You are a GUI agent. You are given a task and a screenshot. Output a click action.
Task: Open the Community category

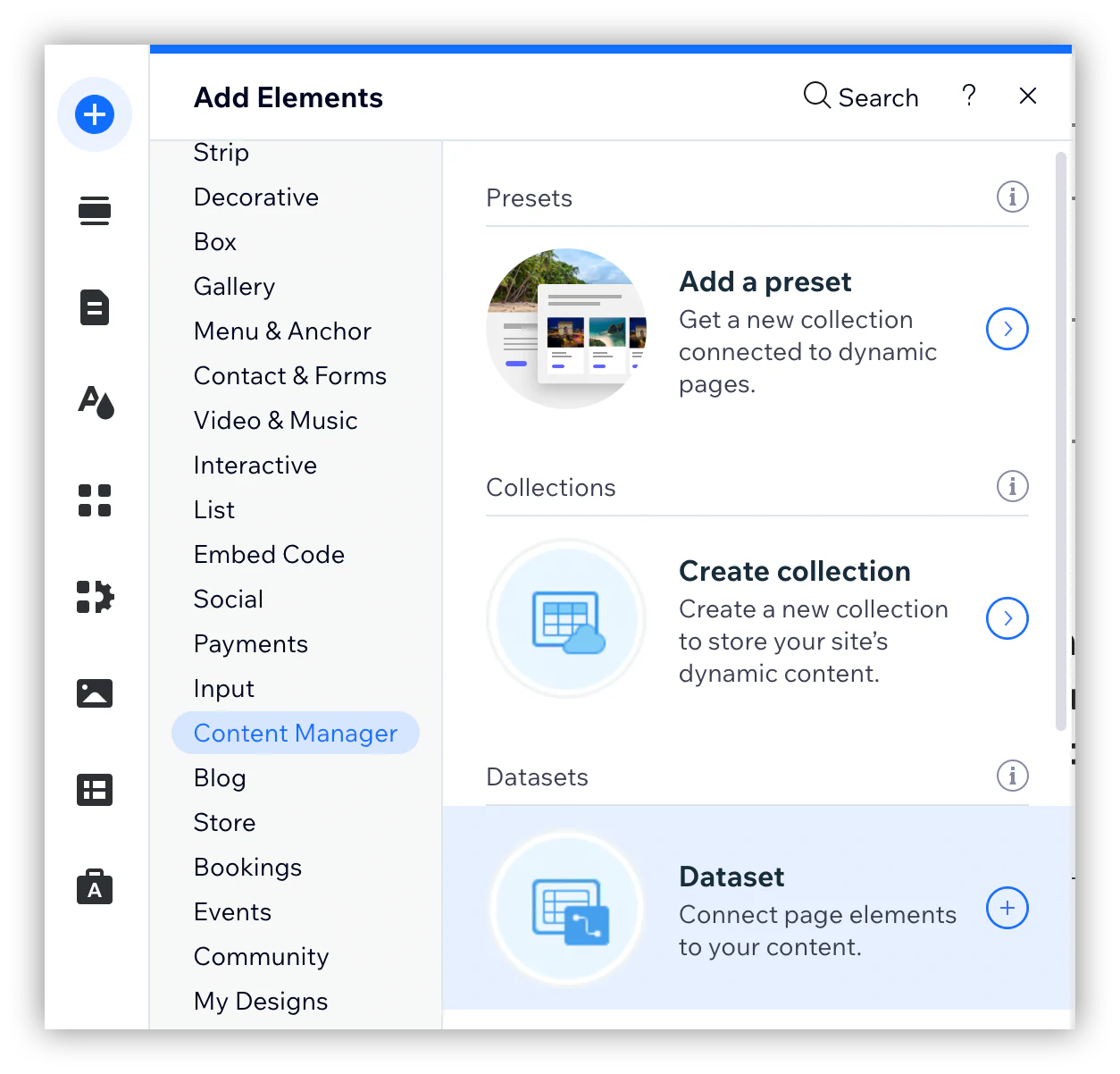tap(262, 956)
